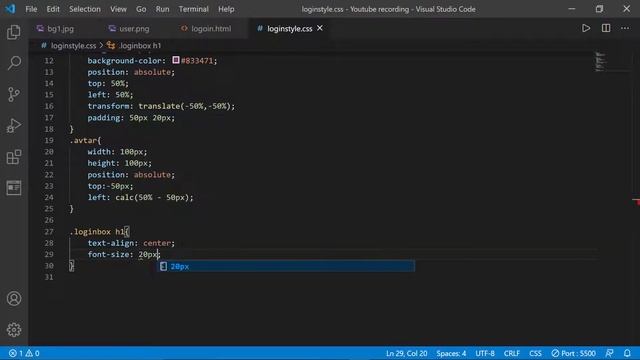The width and height of the screenshot is (640, 360).
Task: Click CRLF end of line setting
Action: point(511,353)
